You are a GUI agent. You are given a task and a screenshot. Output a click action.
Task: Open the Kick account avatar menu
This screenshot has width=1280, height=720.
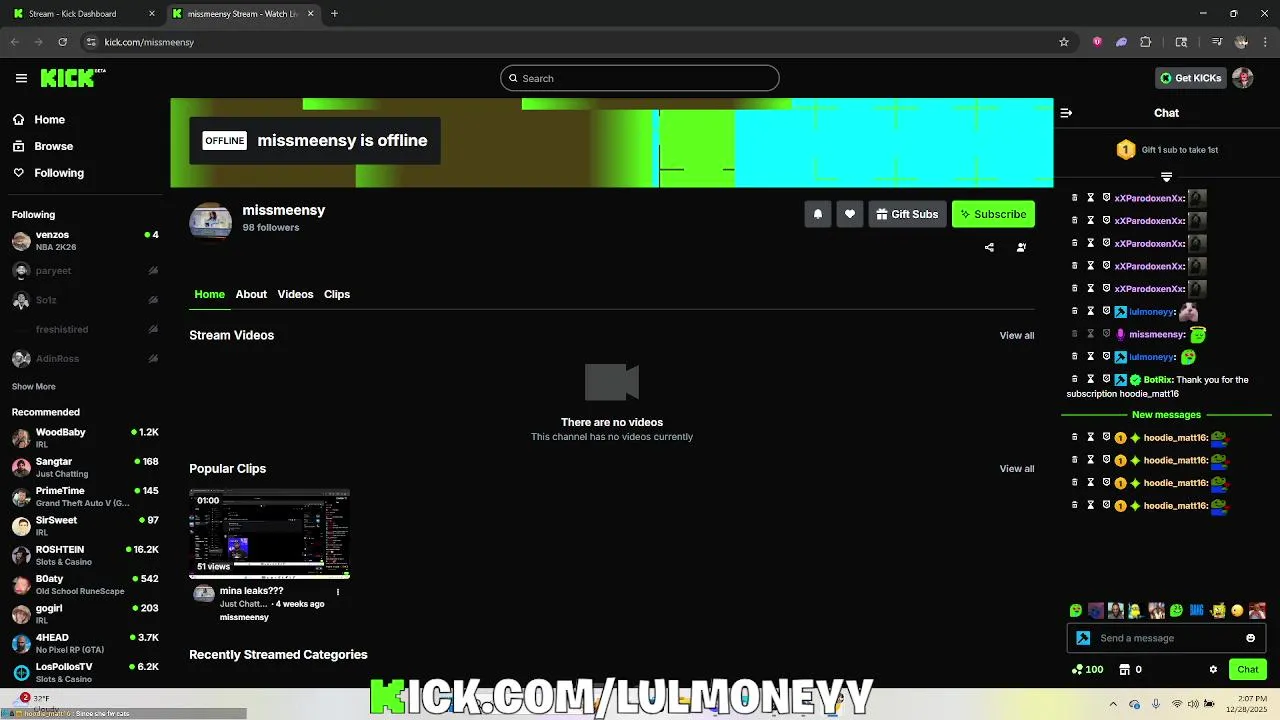pos(1243,78)
